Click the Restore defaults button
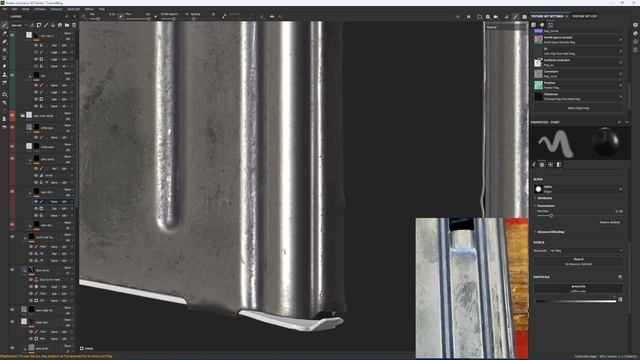Screen dimensions: 640x360 click(610, 222)
